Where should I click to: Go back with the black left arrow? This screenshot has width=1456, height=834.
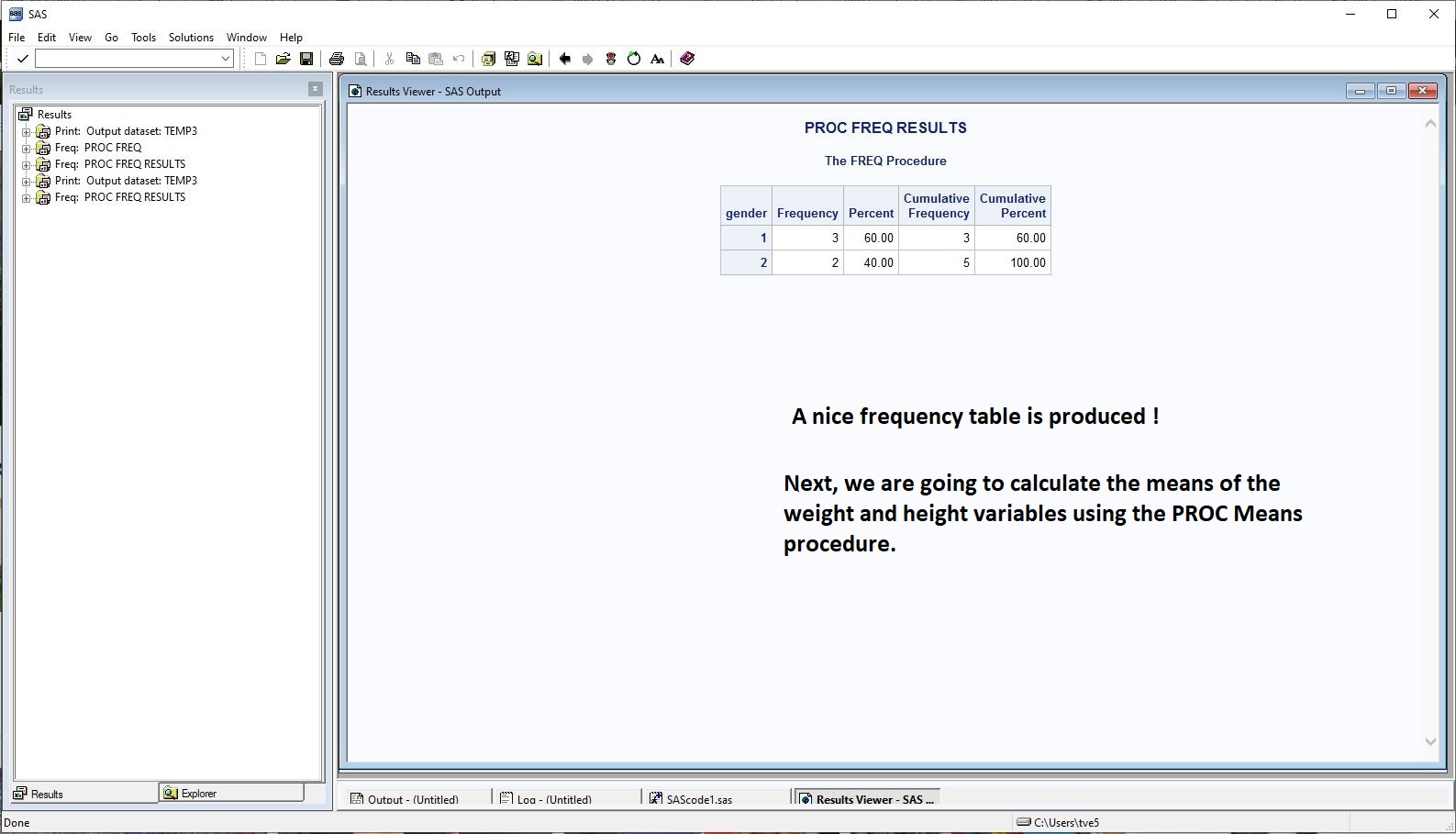[565, 59]
